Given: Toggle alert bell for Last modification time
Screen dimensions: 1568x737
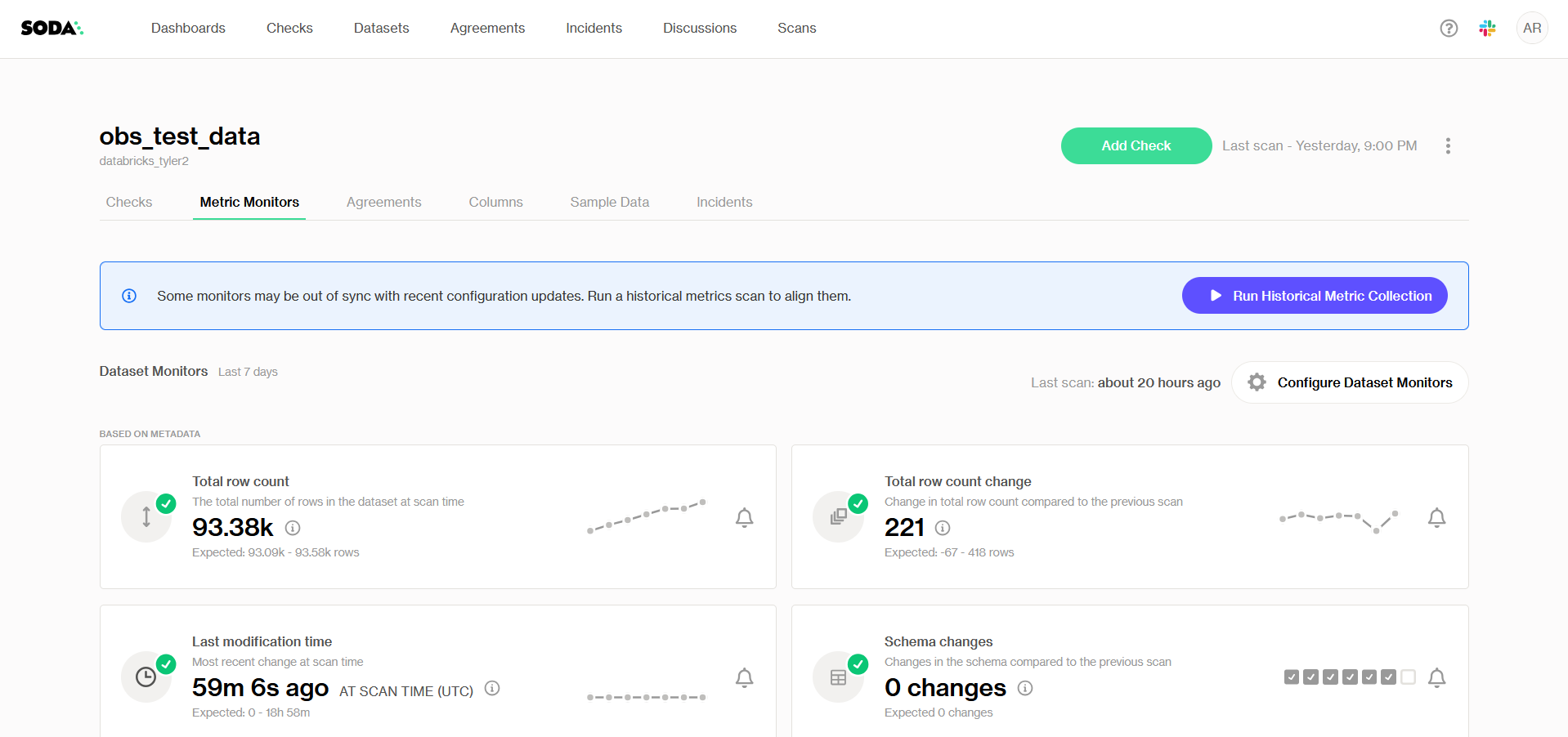Looking at the screenshot, I should [x=744, y=678].
